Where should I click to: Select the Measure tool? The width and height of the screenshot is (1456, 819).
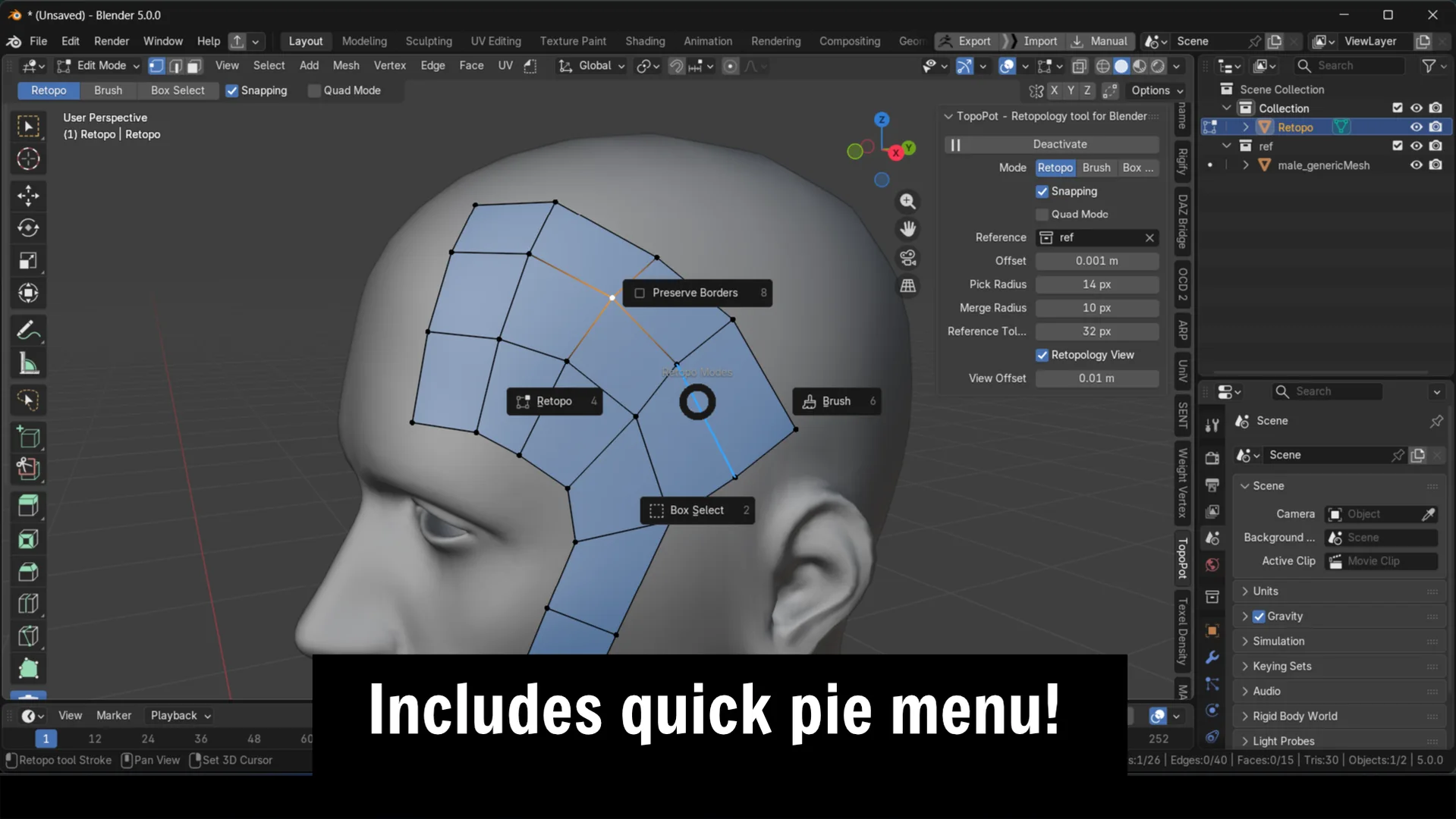click(x=28, y=364)
